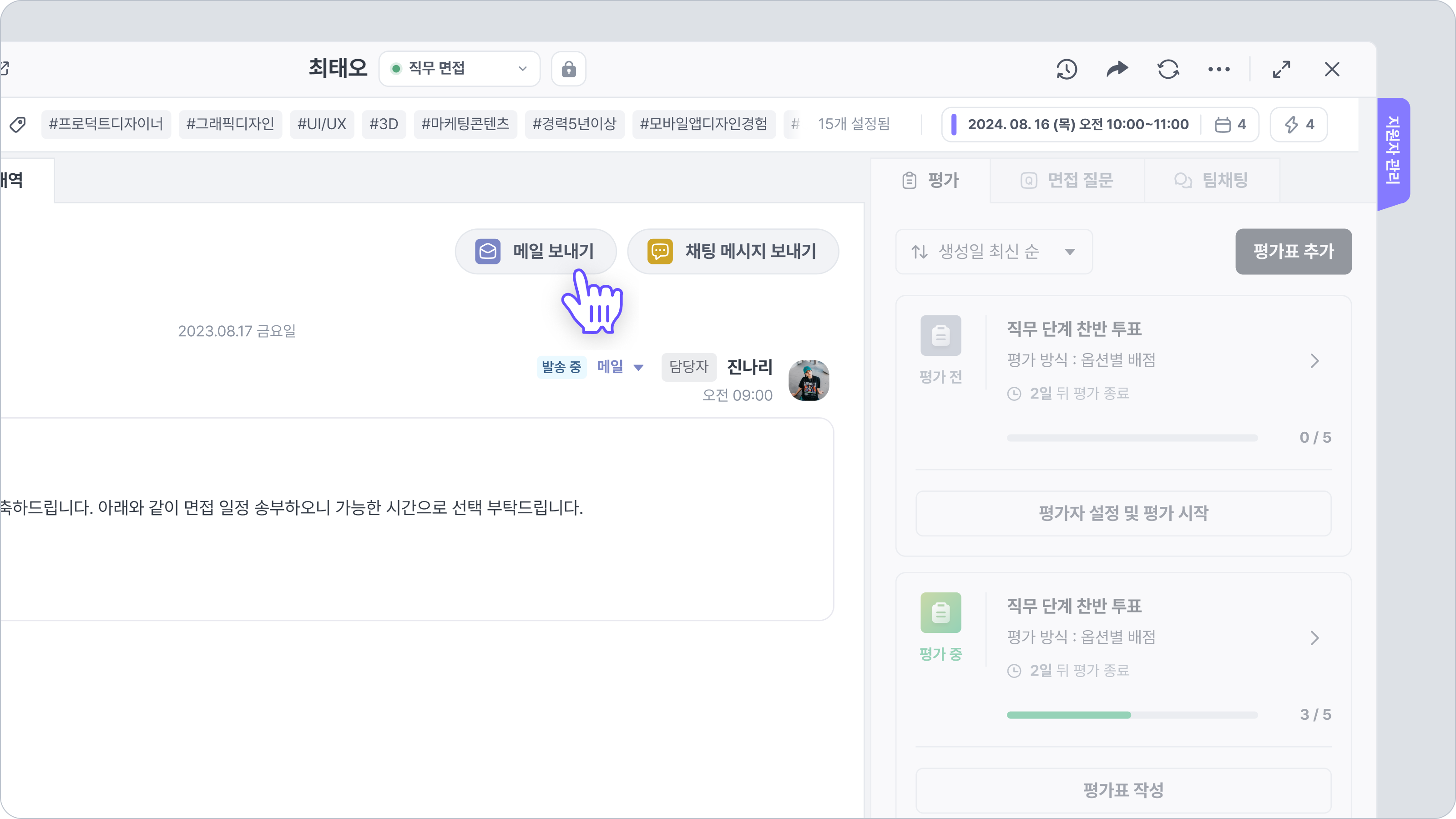Open the 메일 type dropdown arrow
The height and width of the screenshot is (819, 1456).
click(639, 367)
